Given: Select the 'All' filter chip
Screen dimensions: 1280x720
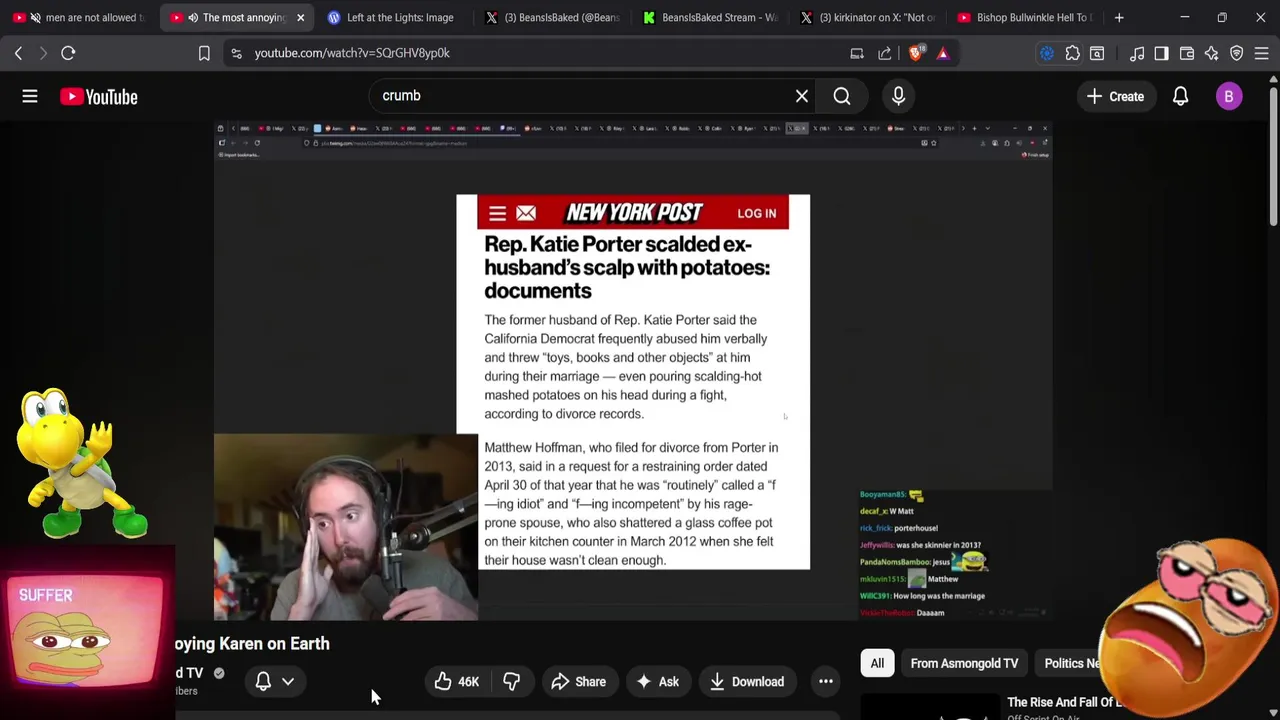Looking at the screenshot, I should tap(877, 663).
